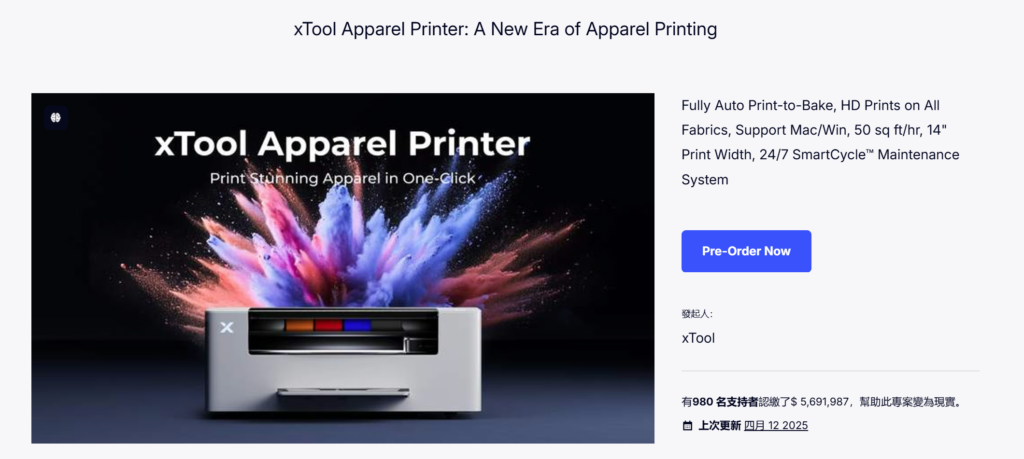Image resolution: width=1024 pixels, height=459 pixels.
Task: Click the orange ink cartridge in the printer
Action: pos(300,325)
